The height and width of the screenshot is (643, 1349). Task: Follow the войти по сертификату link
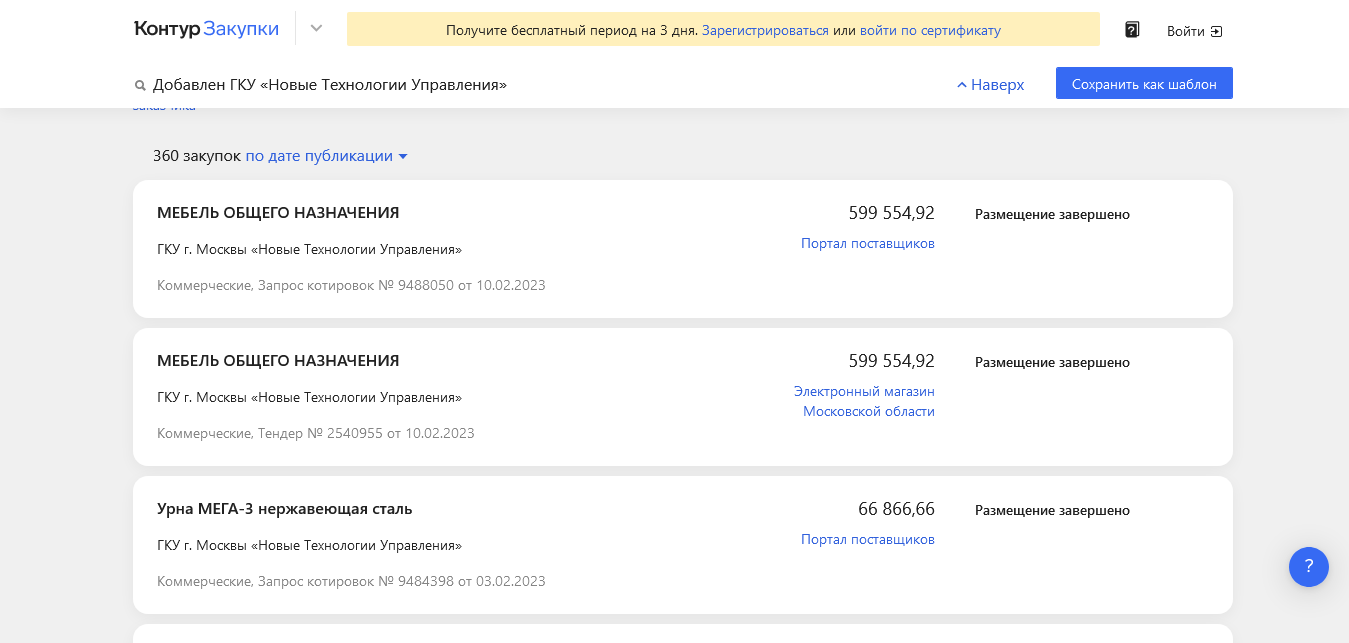930,30
